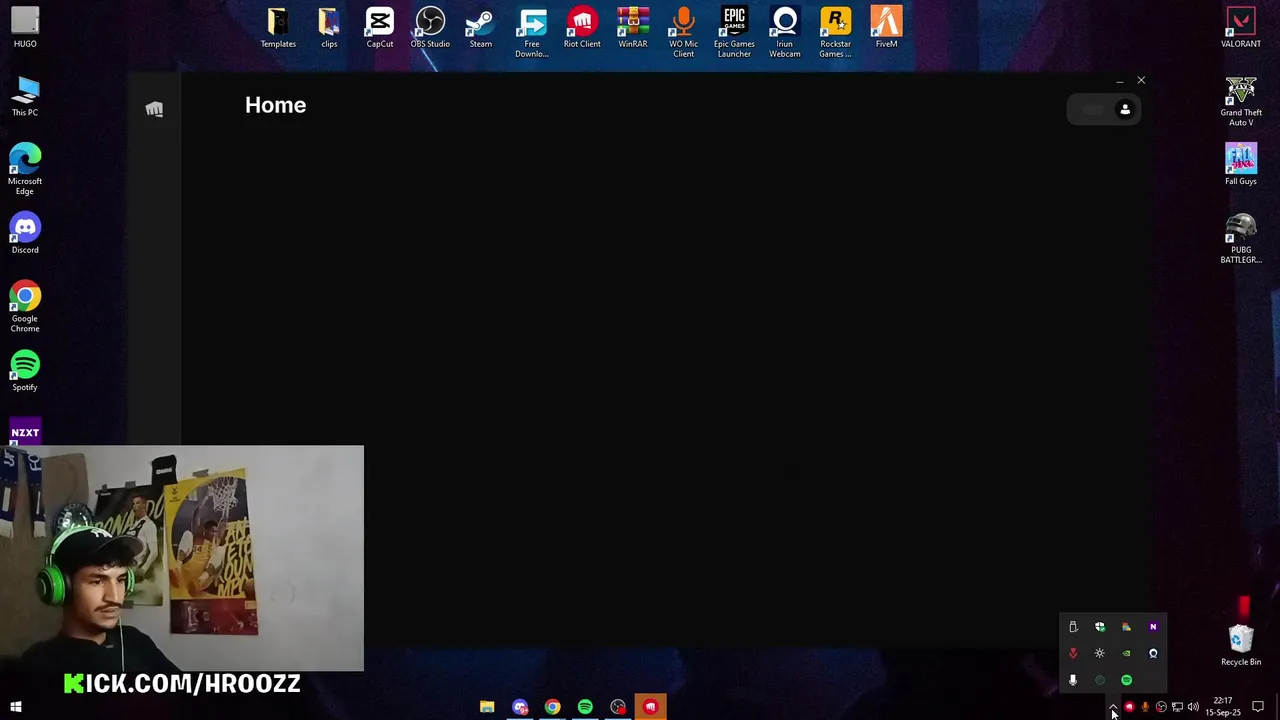Close the Riot Client window
The image size is (1280, 720).
(x=1141, y=80)
